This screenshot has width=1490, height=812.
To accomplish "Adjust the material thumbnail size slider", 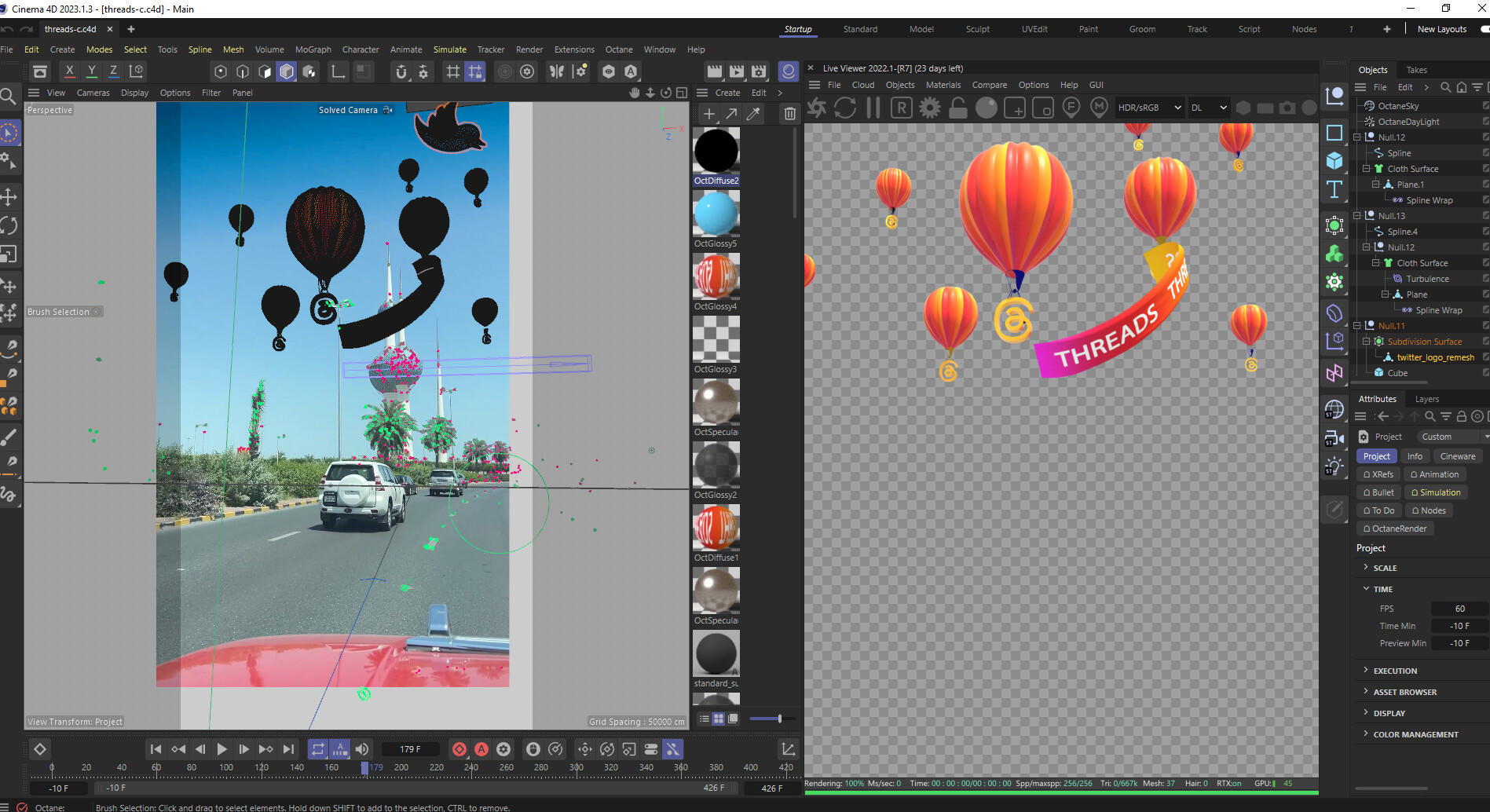I will pyautogui.click(x=778, y=719).
